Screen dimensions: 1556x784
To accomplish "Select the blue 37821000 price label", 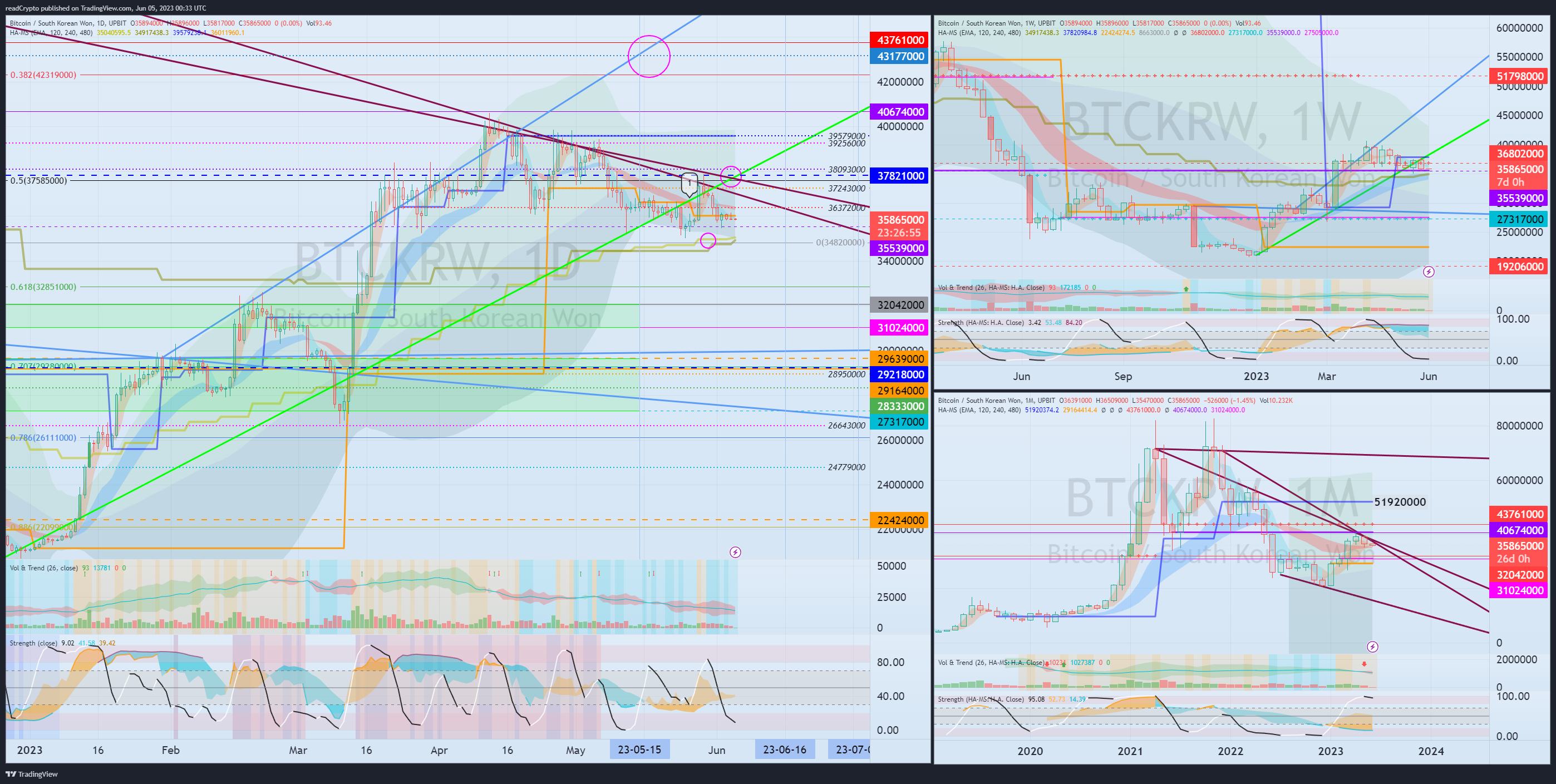I will 899,176.
